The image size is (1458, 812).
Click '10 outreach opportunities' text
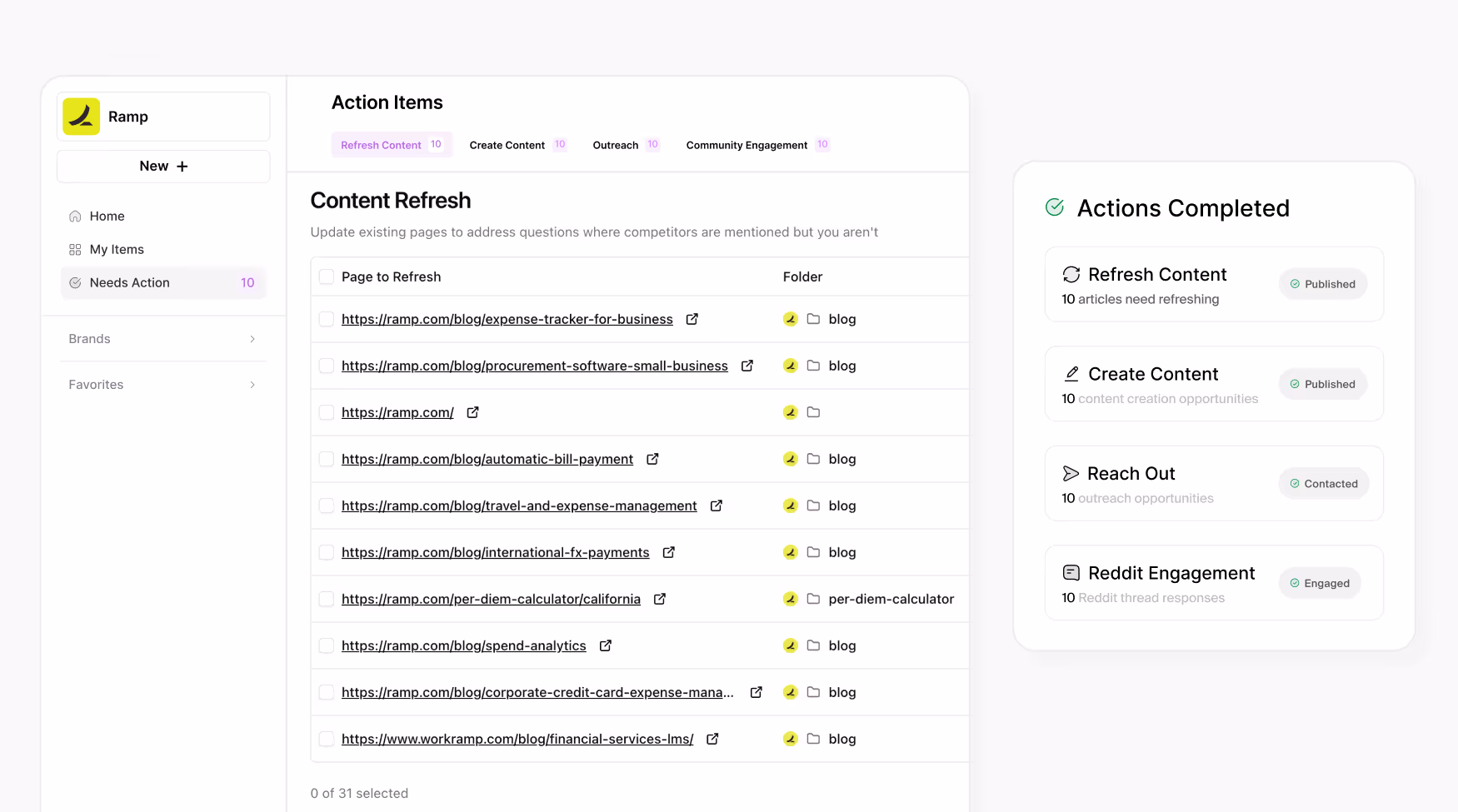(x=1137, y=498)
